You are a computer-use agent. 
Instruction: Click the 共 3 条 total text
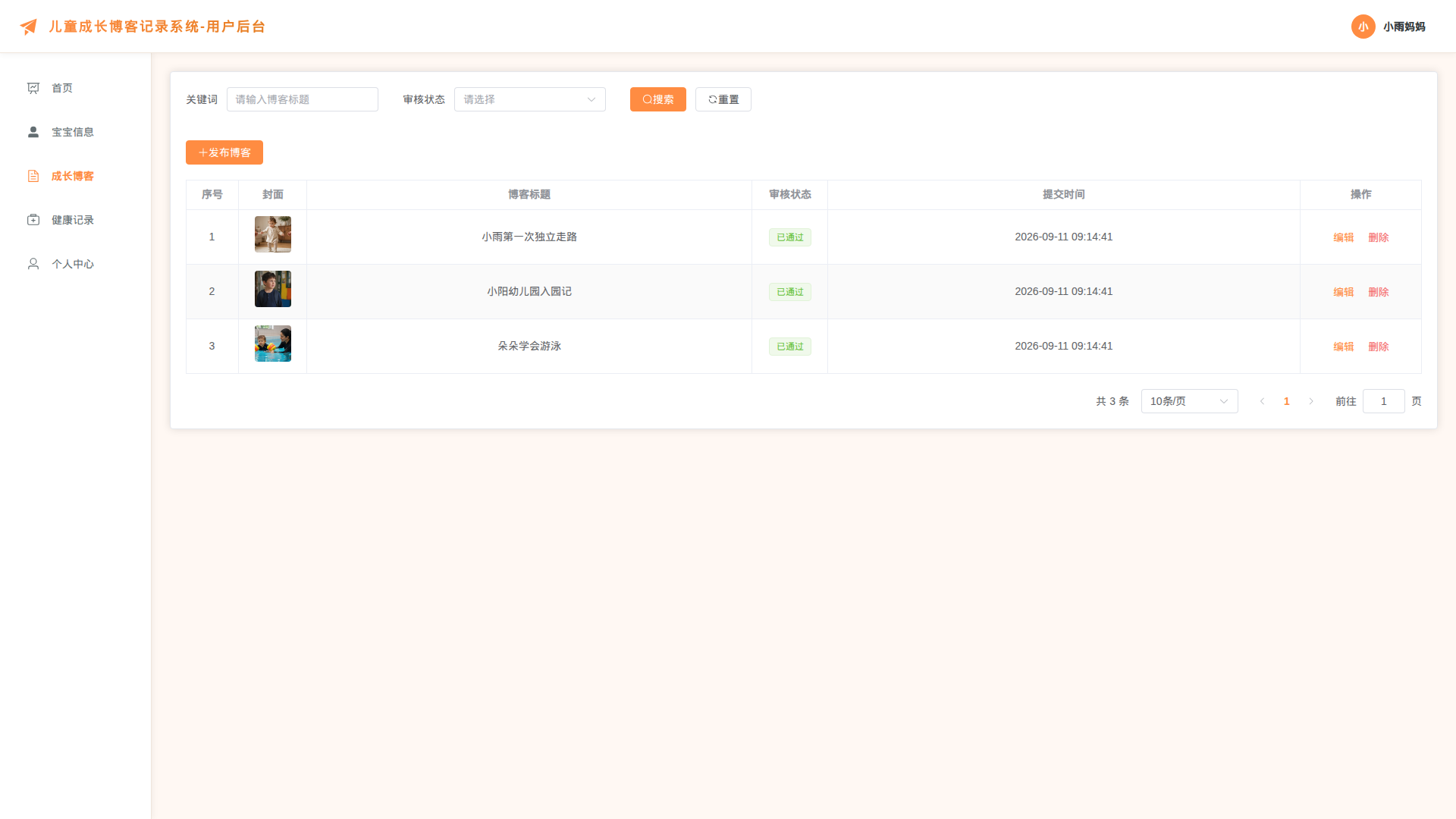pyautogui.click(x=1112, y=401)
